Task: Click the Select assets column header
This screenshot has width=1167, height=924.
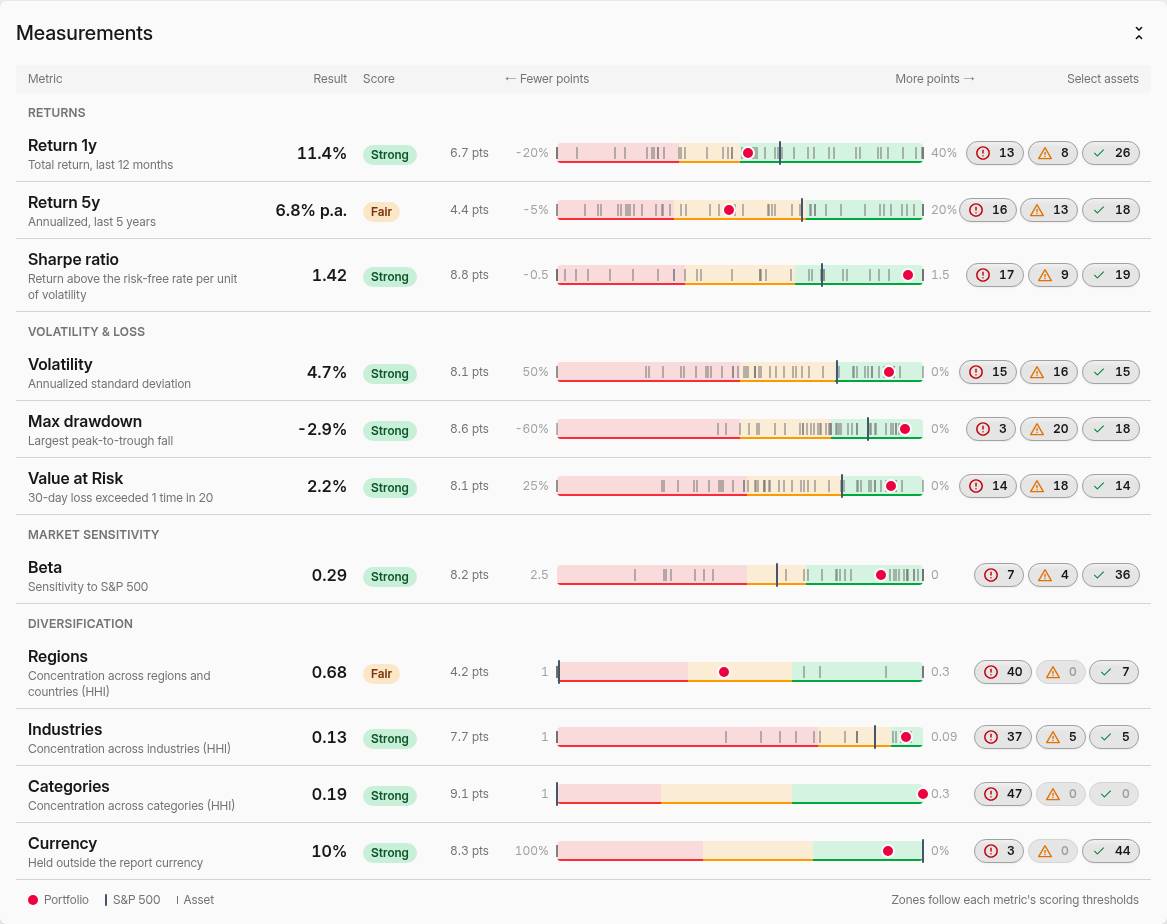Action: click(1102, 78)
